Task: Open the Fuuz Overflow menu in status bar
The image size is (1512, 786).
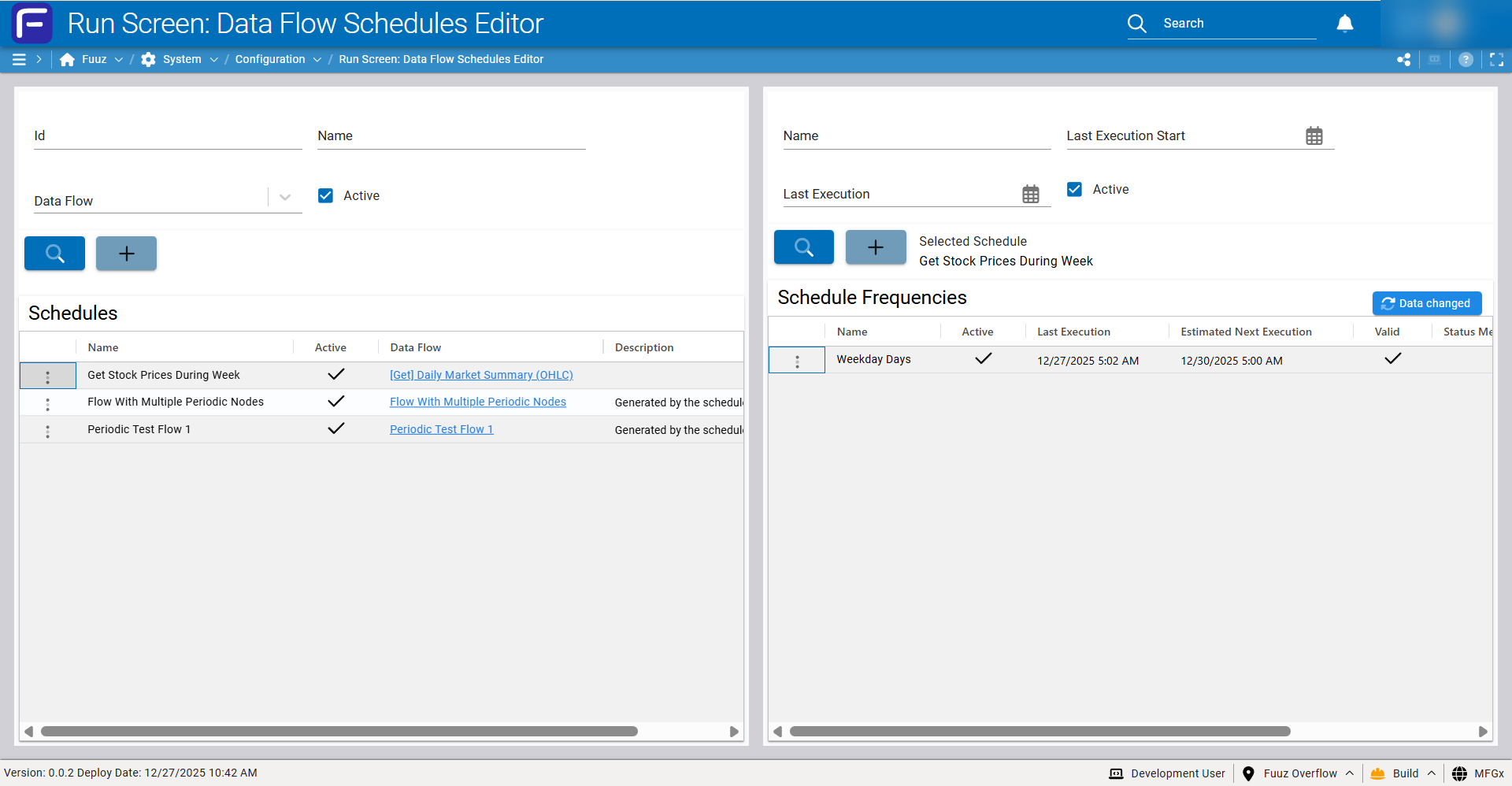Action: click(1300, 773)
